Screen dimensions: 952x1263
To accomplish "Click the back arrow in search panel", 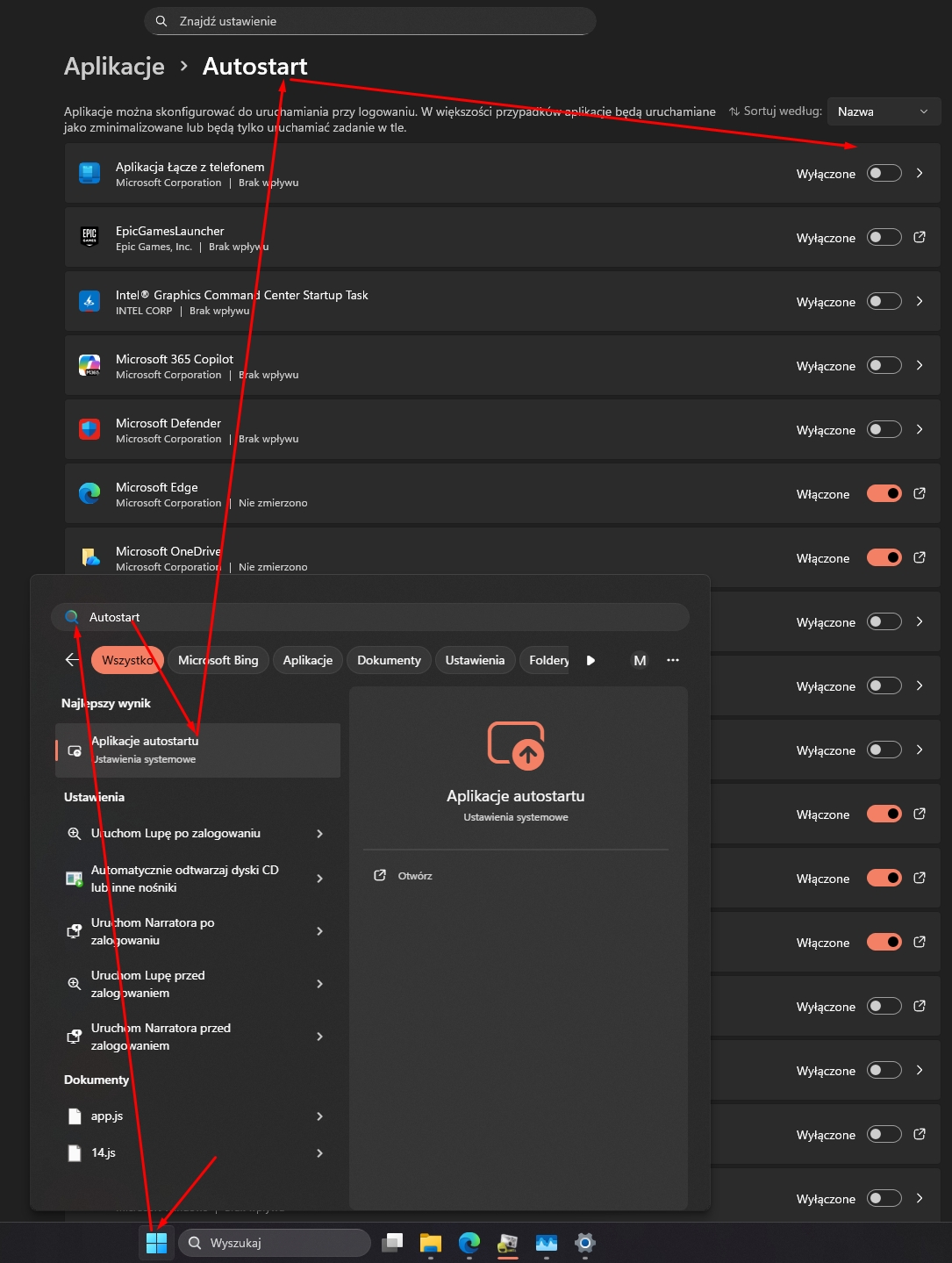I will click(x=72, y=660).
